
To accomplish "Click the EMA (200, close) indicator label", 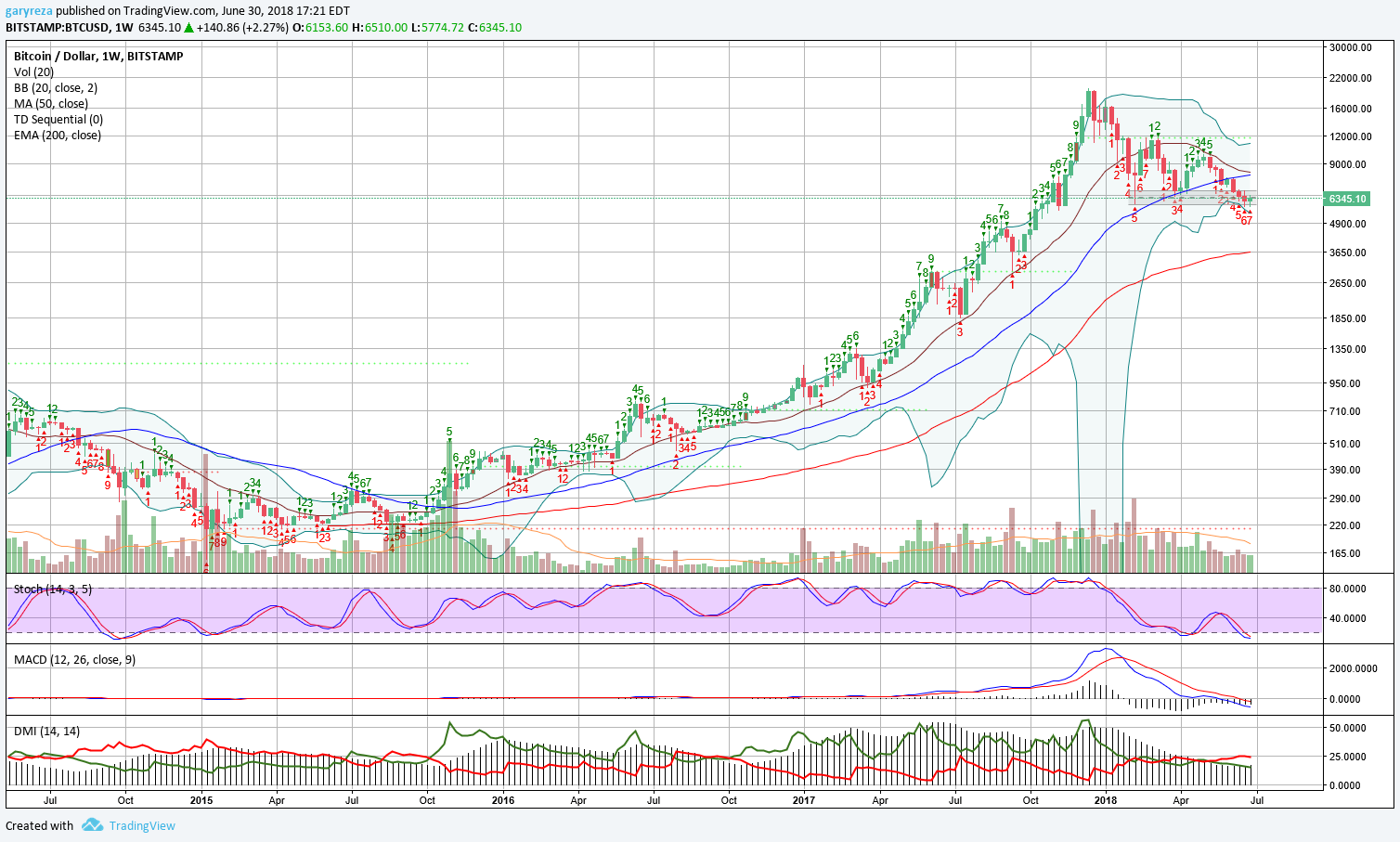I will (x=58, y=136).
